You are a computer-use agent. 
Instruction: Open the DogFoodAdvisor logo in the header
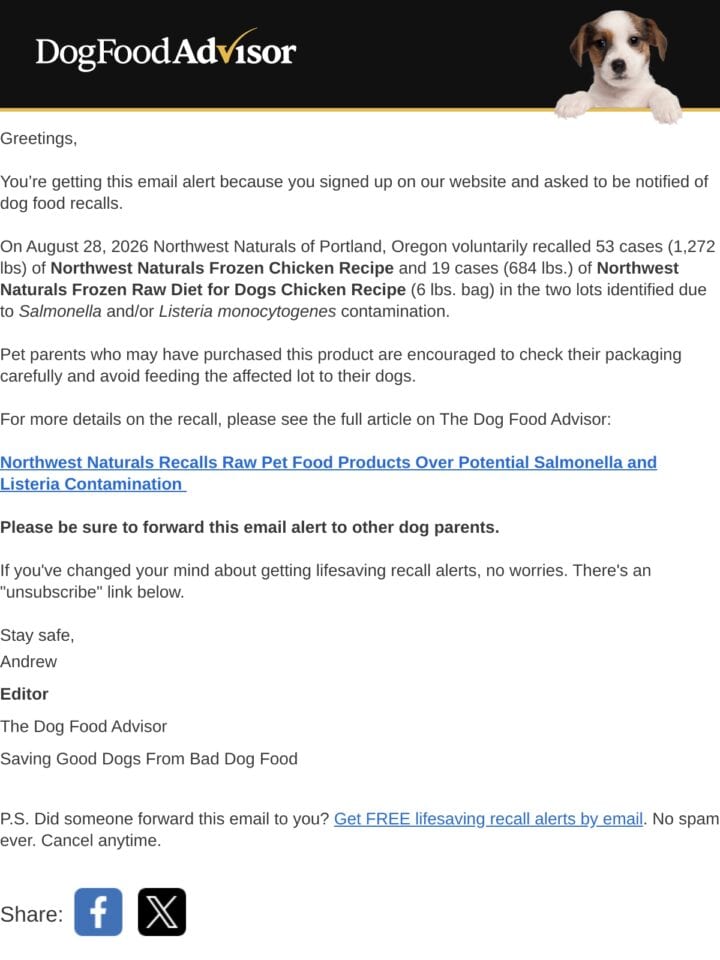[x=166, y=51]
